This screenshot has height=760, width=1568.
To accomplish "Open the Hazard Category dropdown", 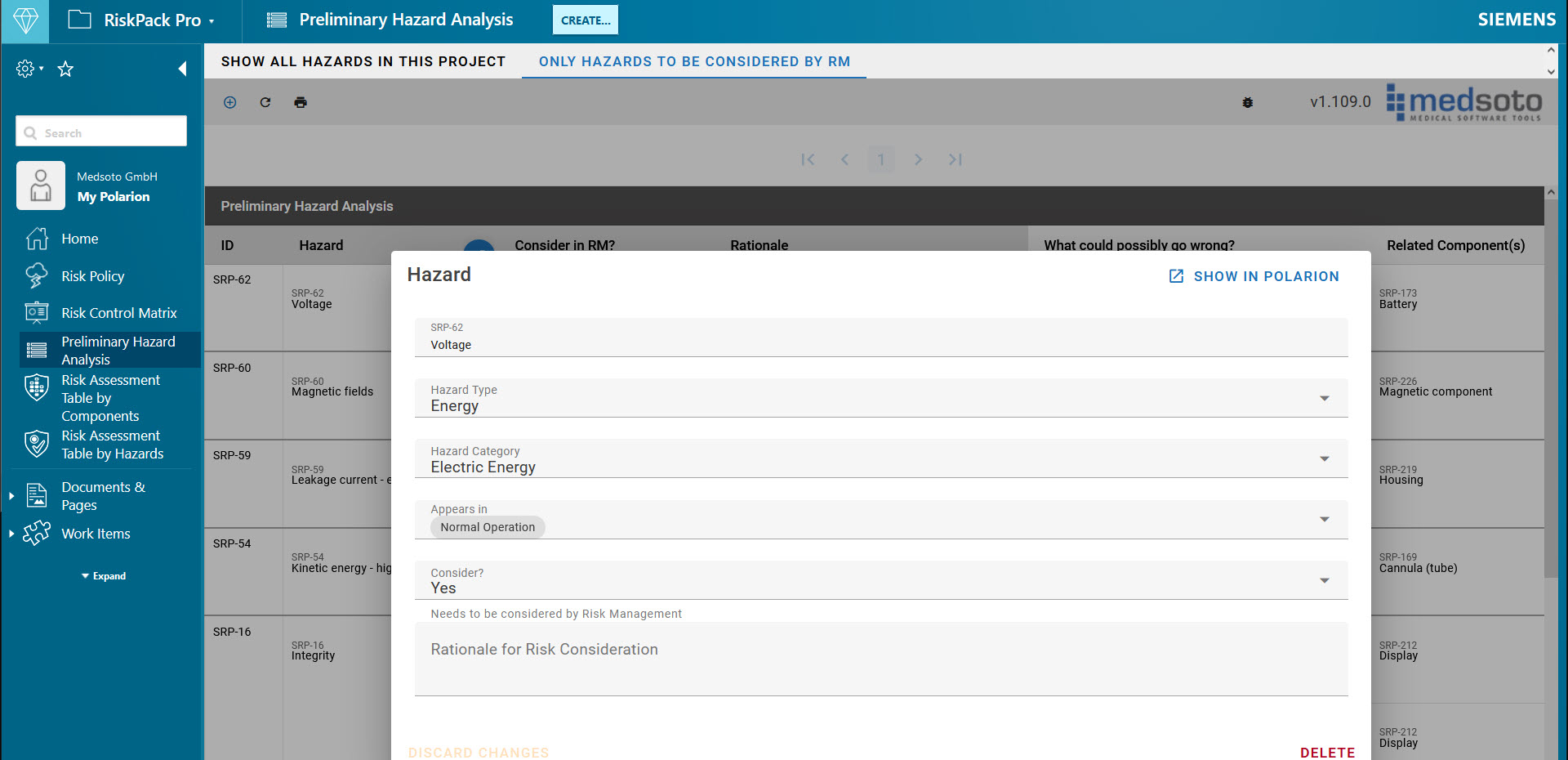I will (1324, 458).
